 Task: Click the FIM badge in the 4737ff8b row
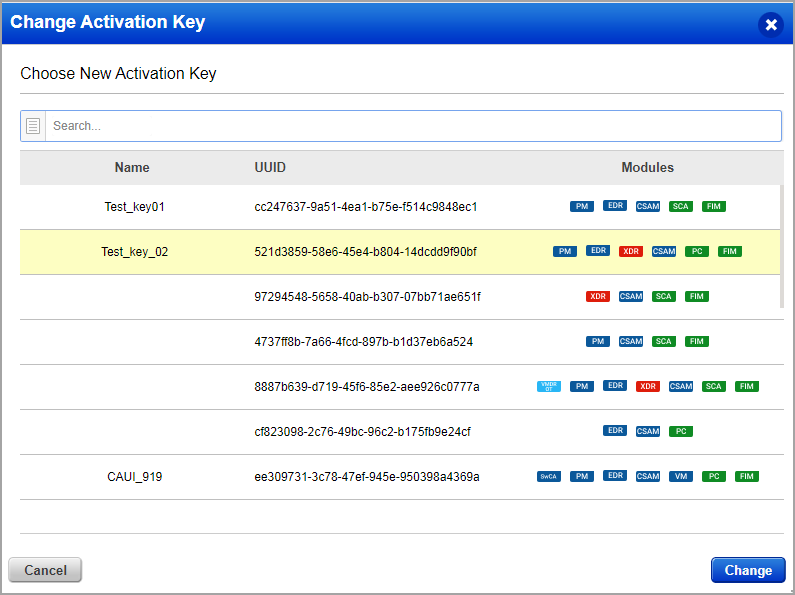tap(697, 342)
